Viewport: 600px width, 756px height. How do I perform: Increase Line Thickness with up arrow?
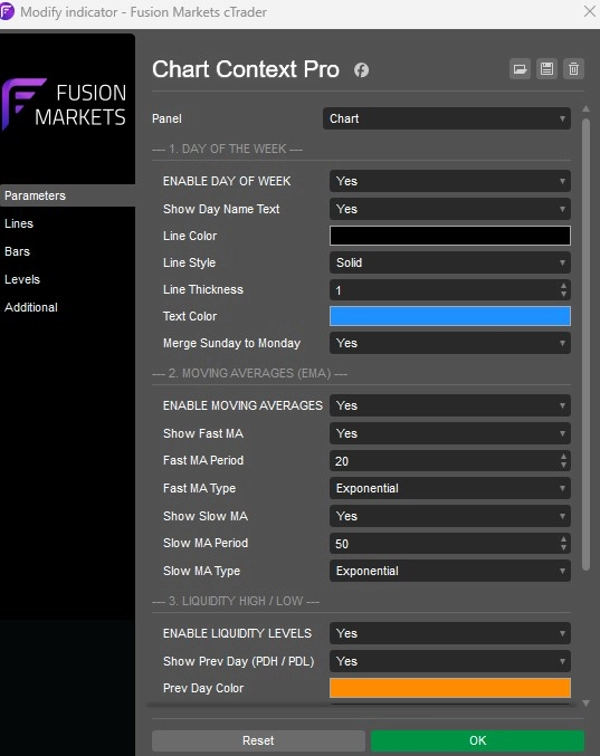tap(563, 285)
